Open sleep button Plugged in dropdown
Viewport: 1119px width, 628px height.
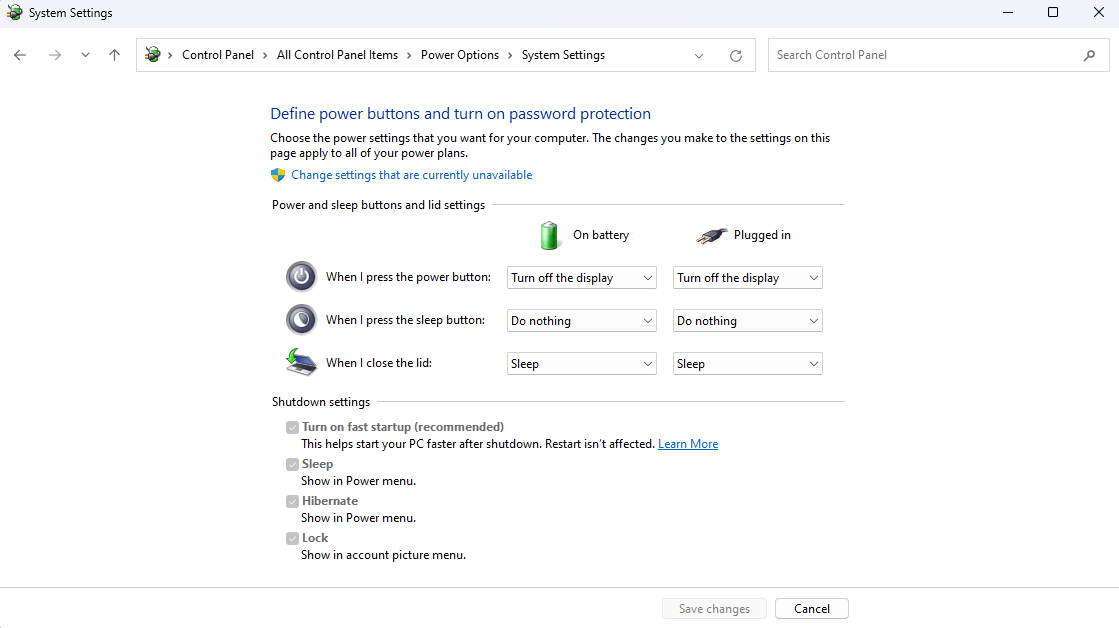(747, 320)
